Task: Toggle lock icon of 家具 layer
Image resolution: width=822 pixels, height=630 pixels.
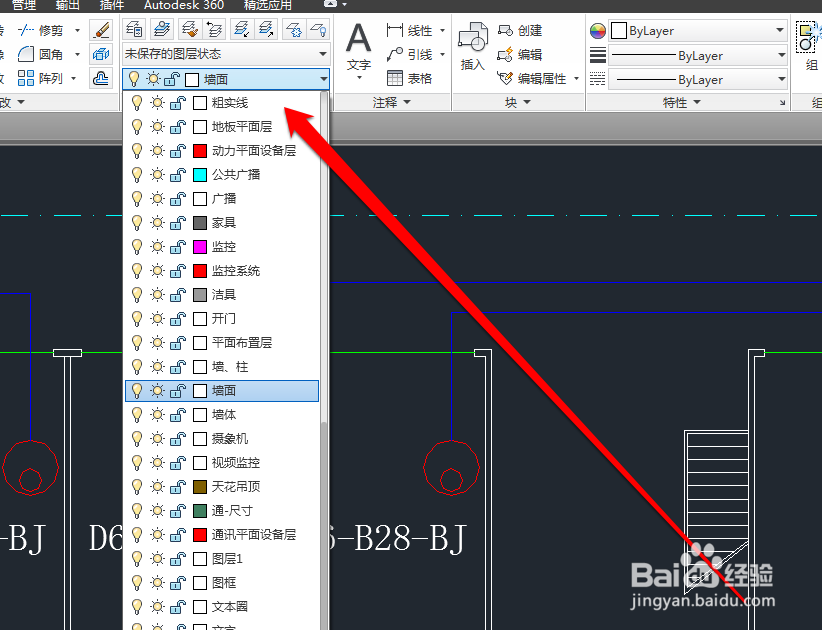Action: coord(178,223)
